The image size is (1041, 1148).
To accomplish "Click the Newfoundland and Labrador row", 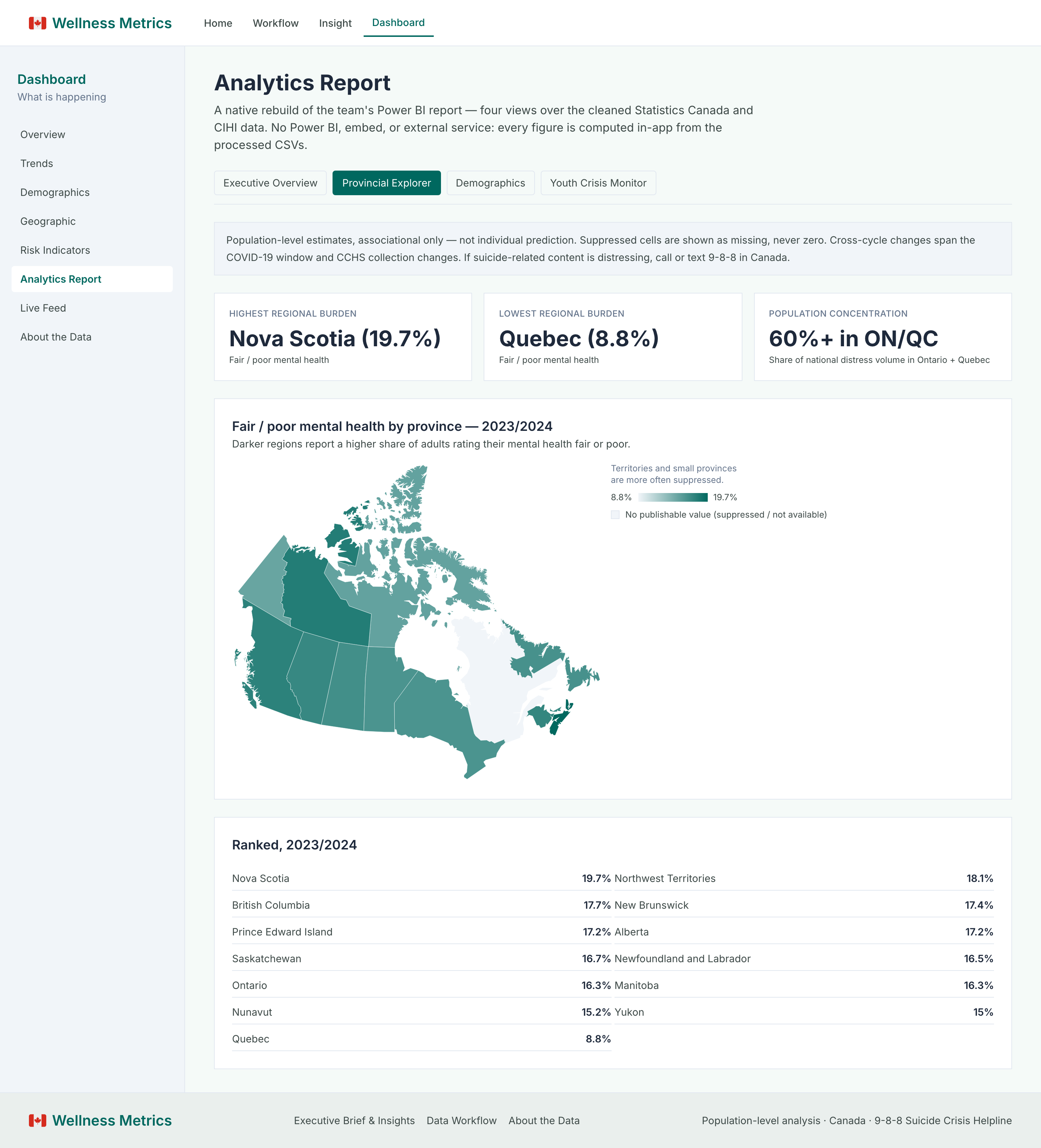I will (x=804, y=958).
